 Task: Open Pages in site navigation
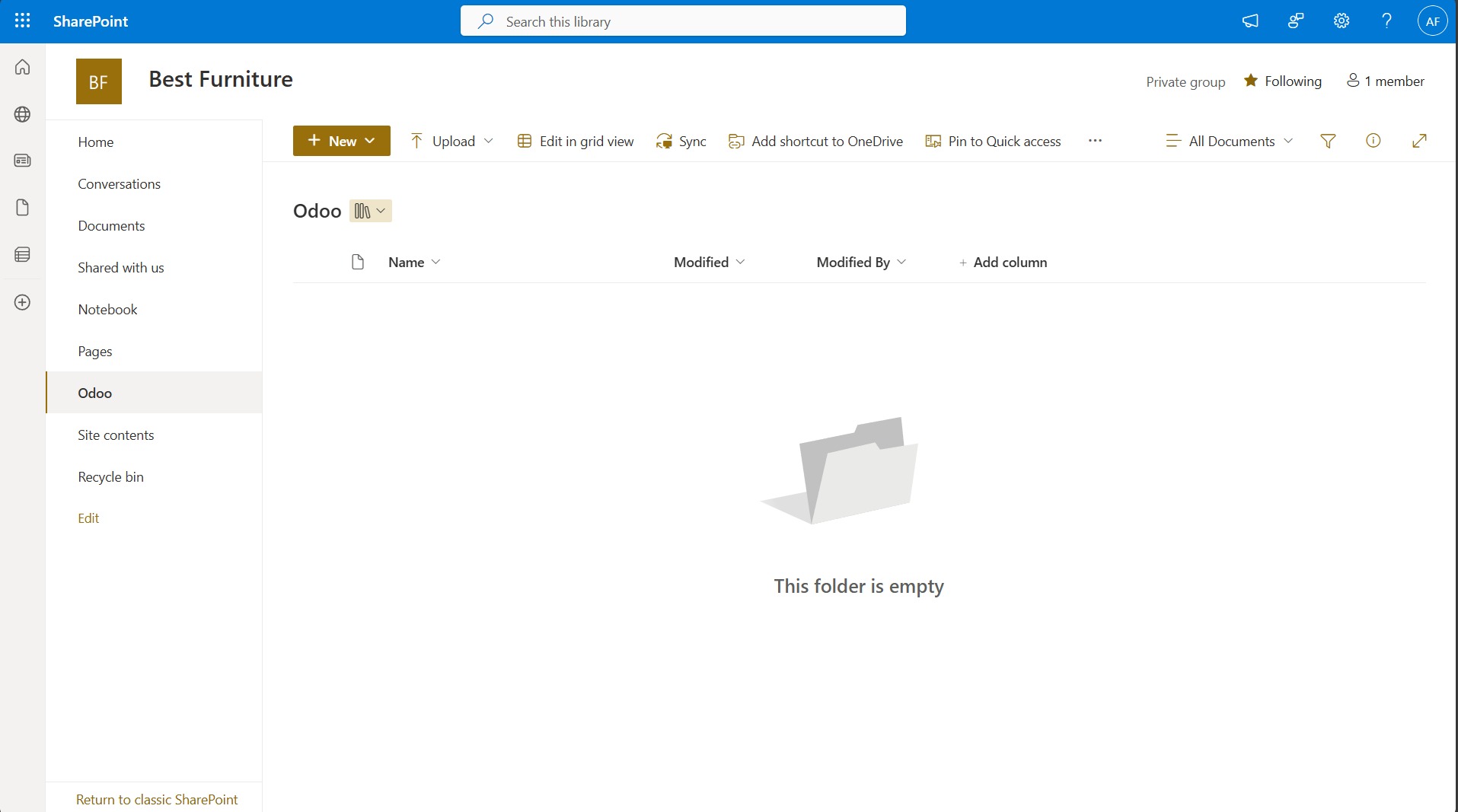(x=95, y=352)
